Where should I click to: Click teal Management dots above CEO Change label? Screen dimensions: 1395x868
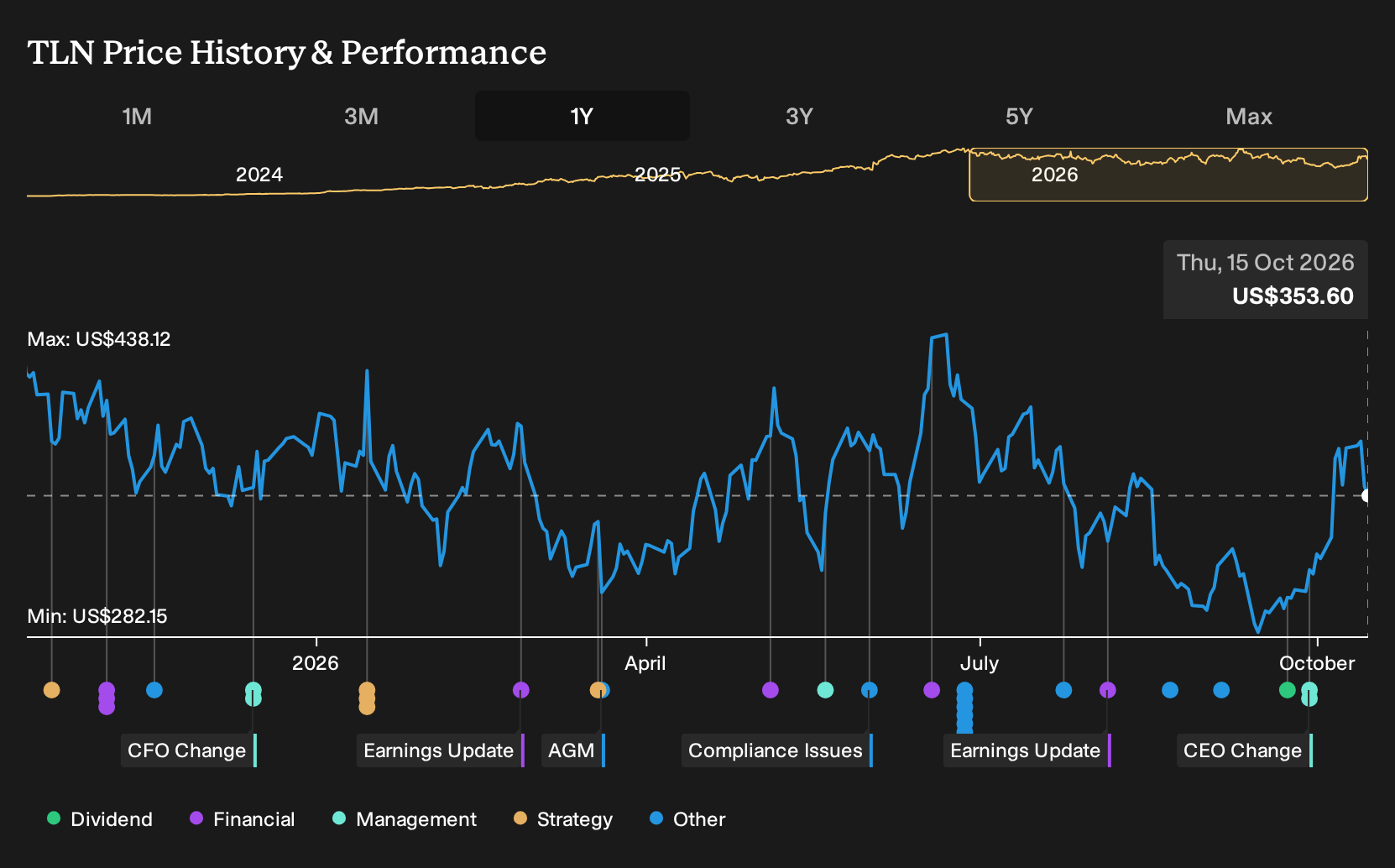(x=1309, y=694)
